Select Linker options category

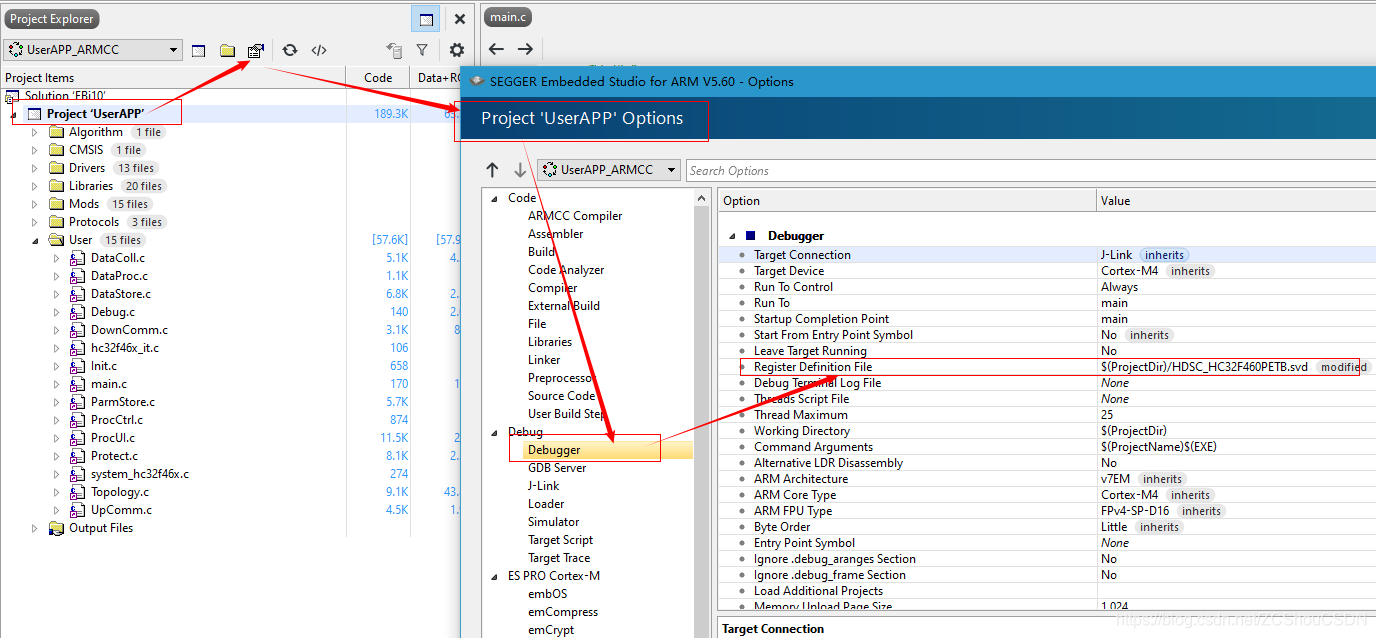click(x=544, y=360)
